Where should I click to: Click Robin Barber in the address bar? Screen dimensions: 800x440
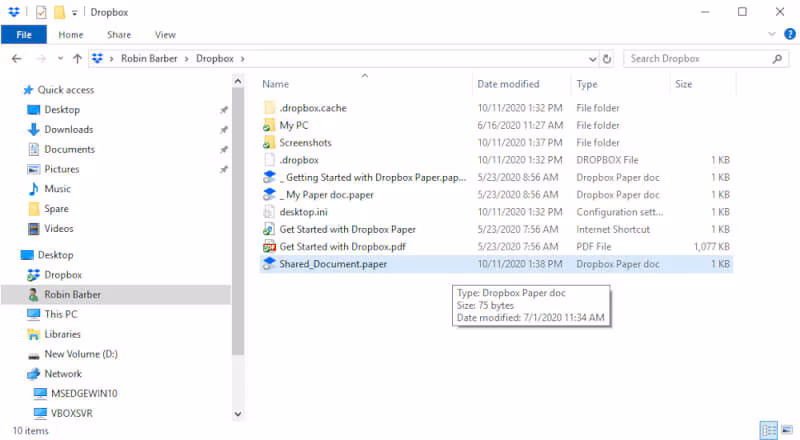[149, 59]
